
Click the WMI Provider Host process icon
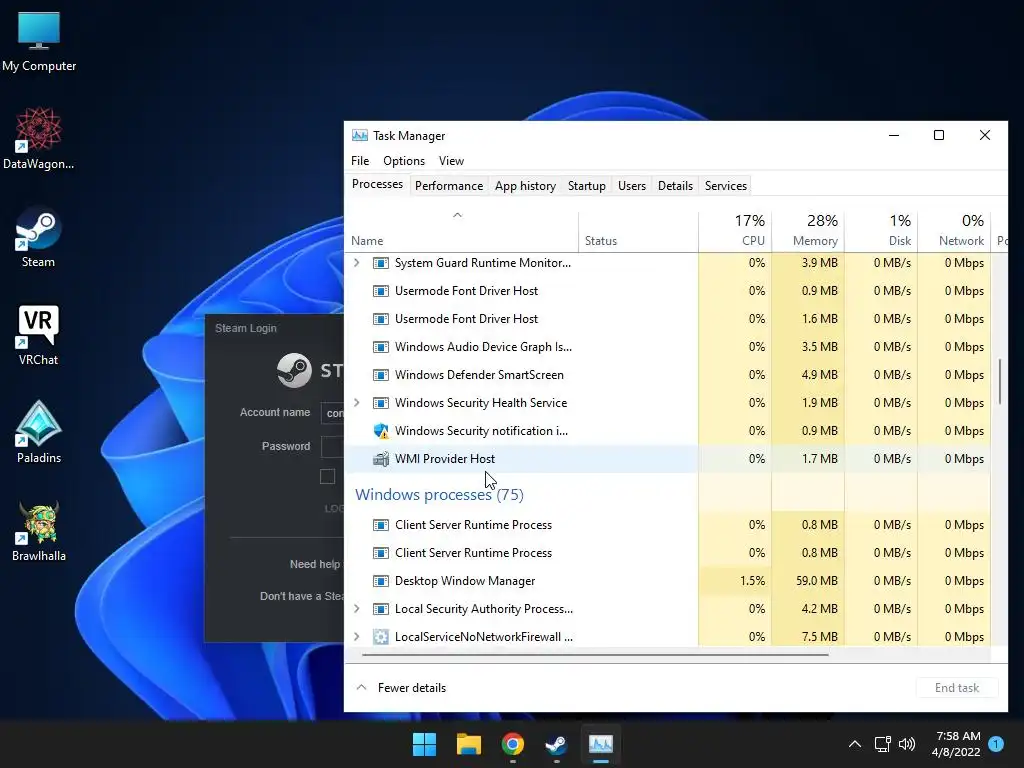pyautogui.click(x=381, y=459)
